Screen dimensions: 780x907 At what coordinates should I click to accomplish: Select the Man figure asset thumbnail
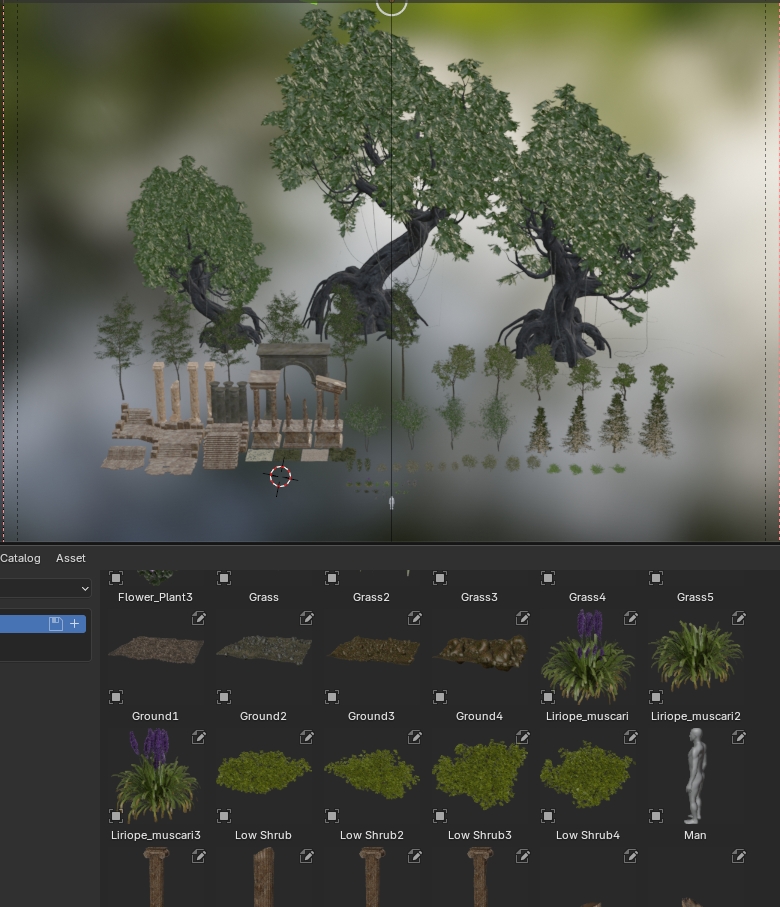[695, 776]
